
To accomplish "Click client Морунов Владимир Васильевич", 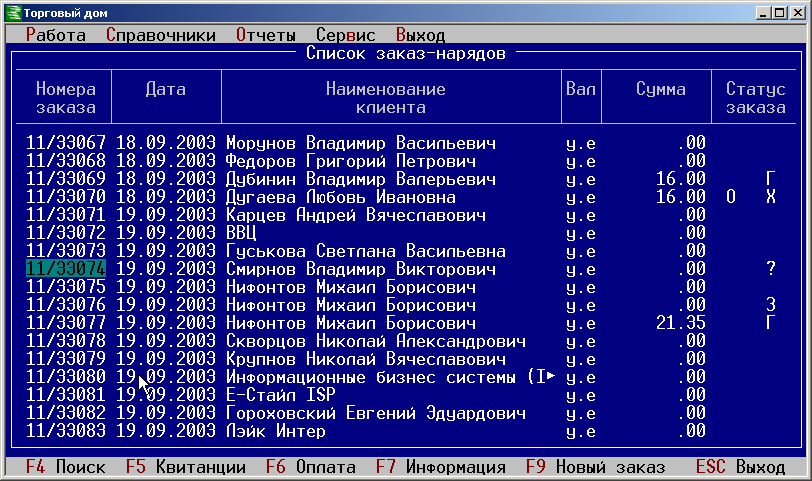I will click(x=361, y=142).
